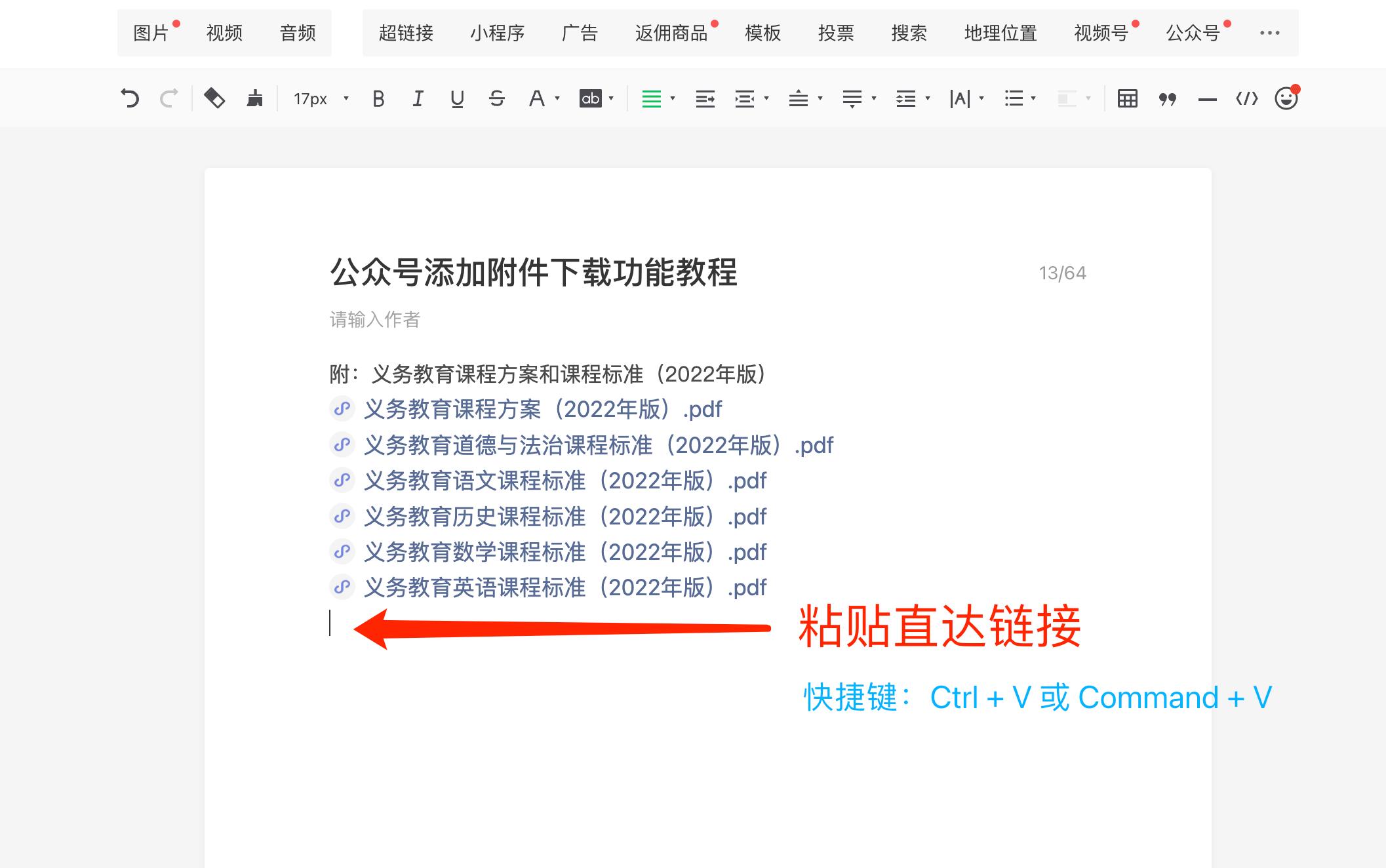Open the code view tool

tap(1246, 98)
